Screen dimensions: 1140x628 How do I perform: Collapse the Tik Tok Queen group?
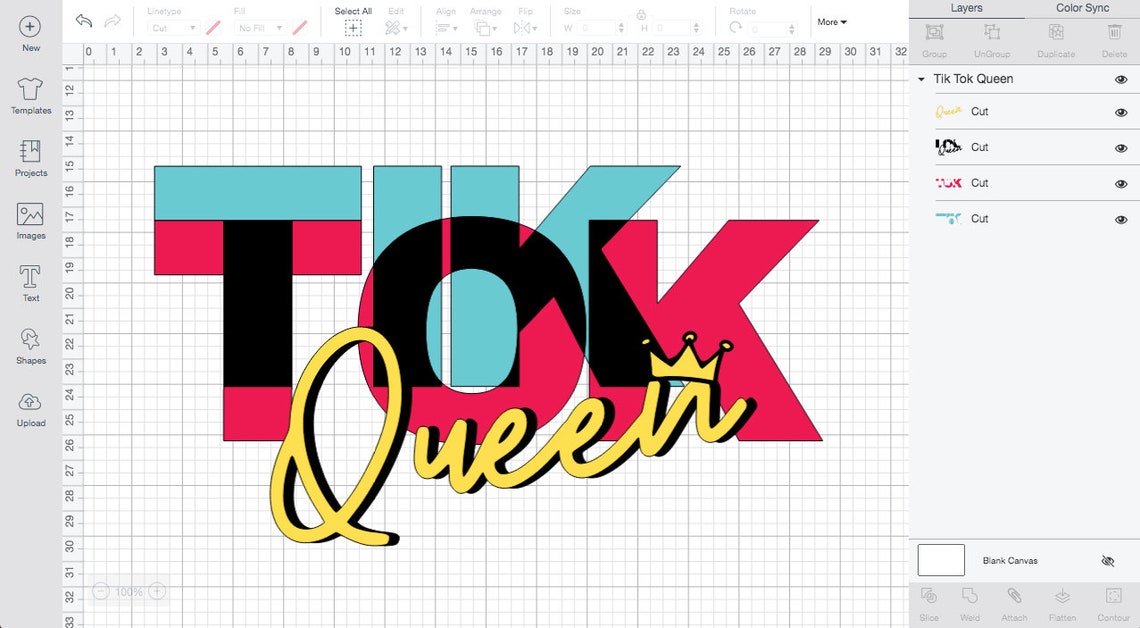point(921,79)
